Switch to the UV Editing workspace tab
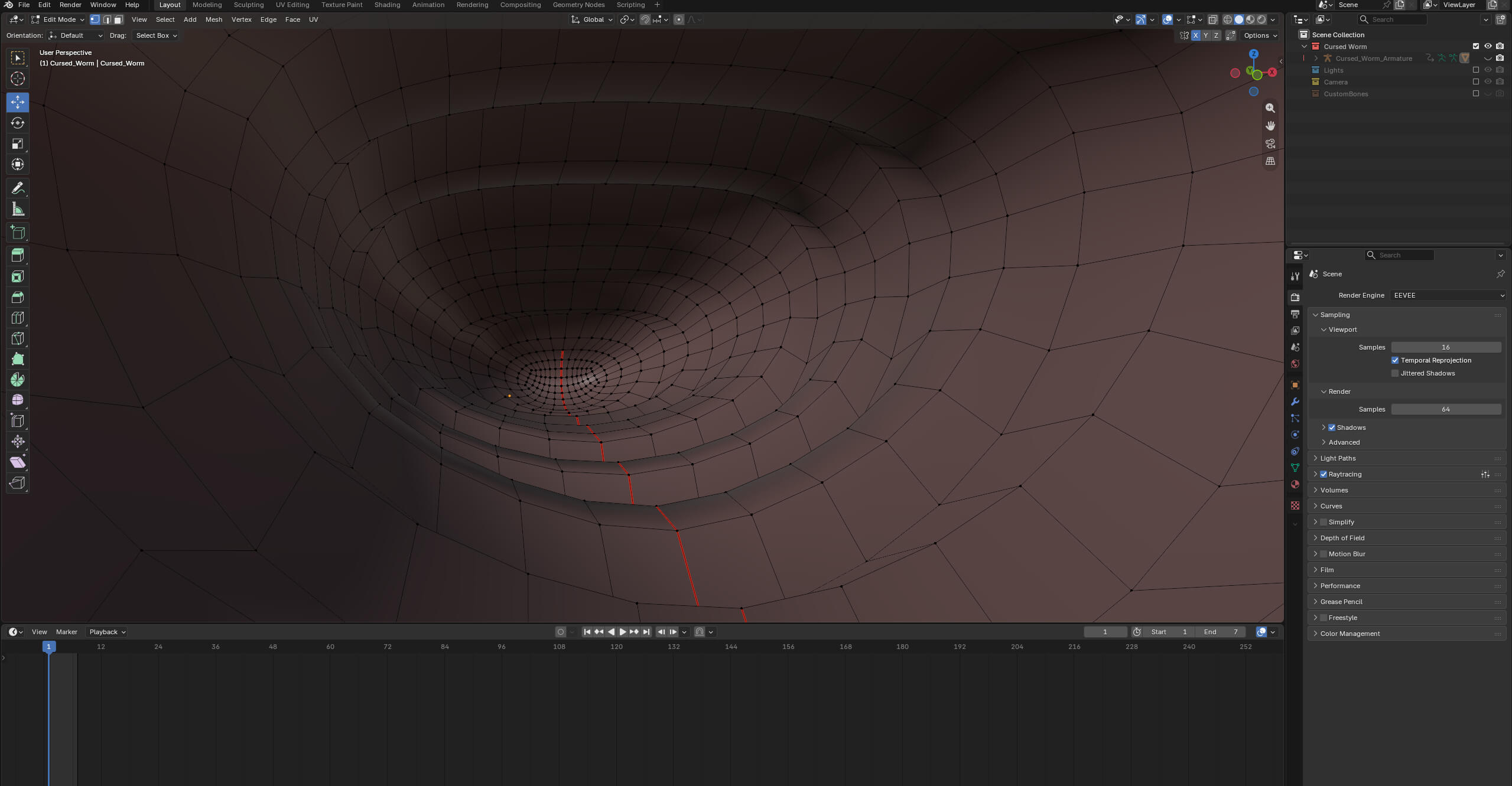The image size is (1512, 786). point(292,5)
